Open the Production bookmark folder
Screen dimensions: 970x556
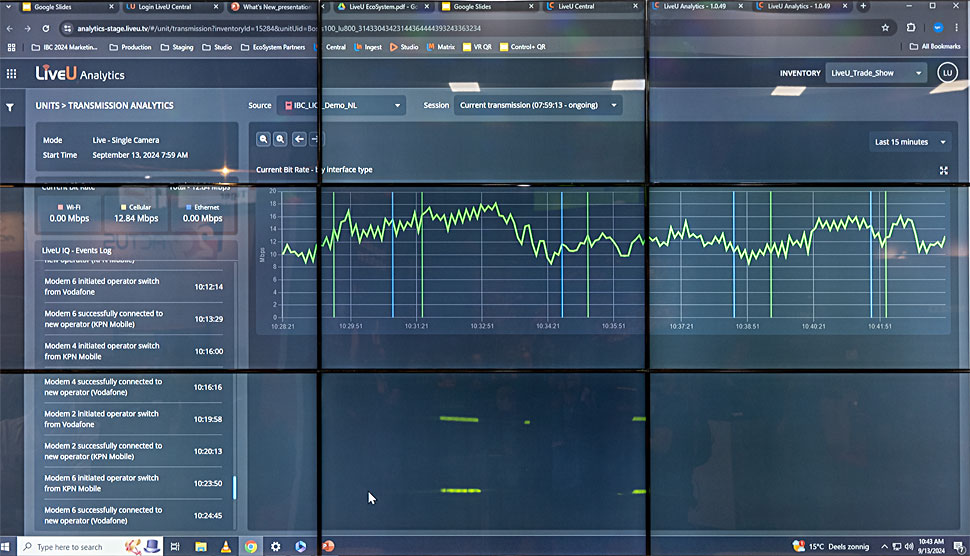click(x=130, y=47)
